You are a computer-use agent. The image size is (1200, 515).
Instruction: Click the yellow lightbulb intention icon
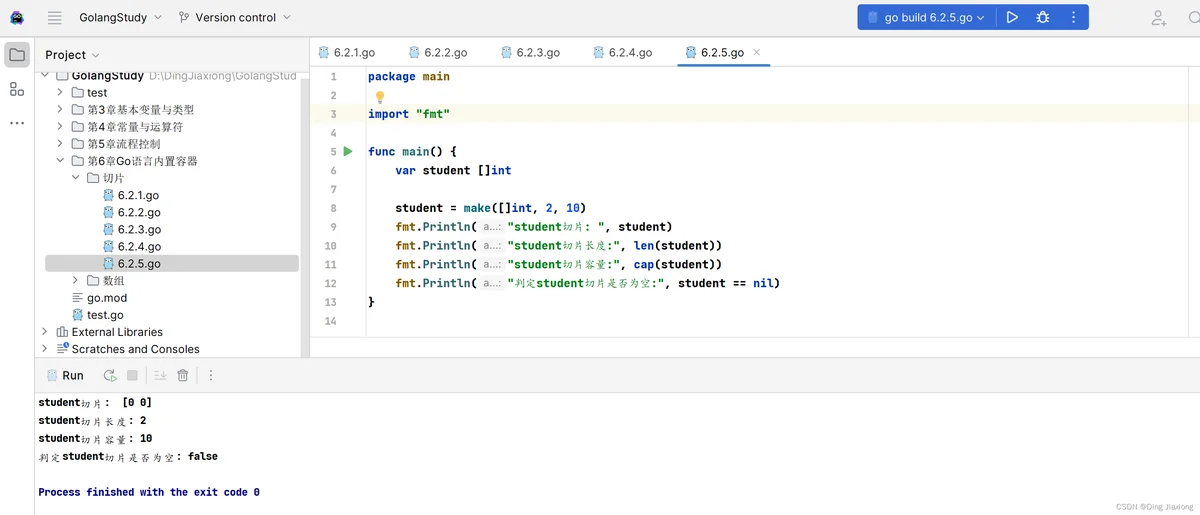380,97
